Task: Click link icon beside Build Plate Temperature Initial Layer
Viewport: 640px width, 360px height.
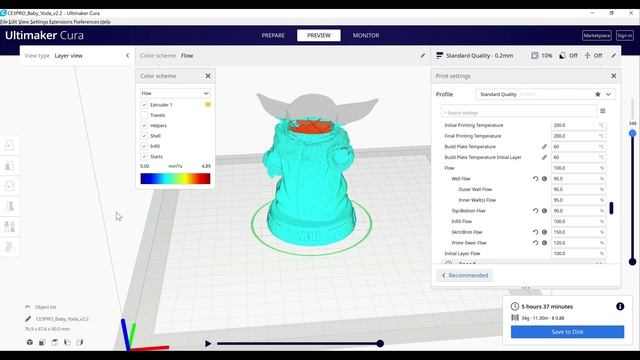Action: pyautogui.click(x=544, y=157)
